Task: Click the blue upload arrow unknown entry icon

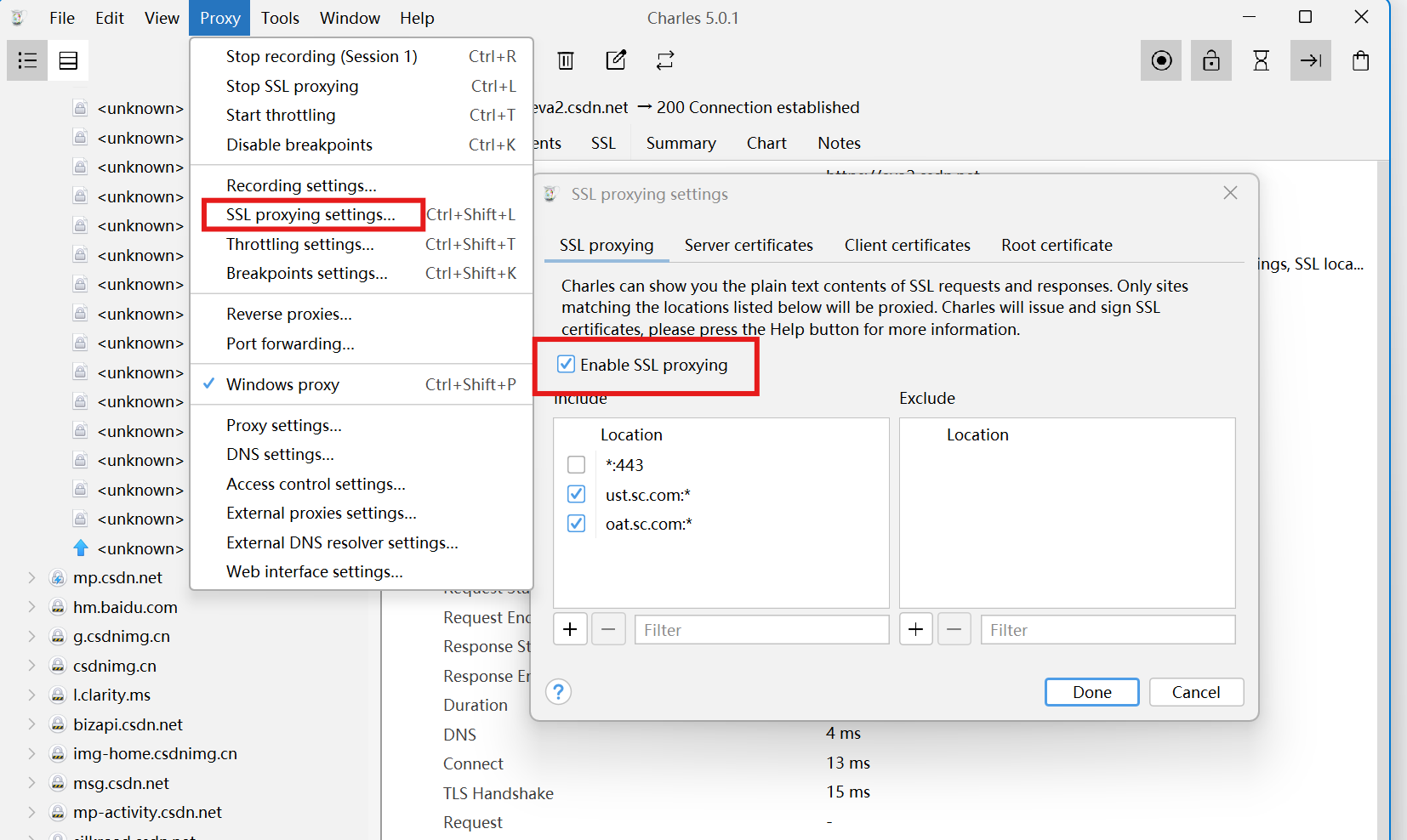Action: [81, 548]
